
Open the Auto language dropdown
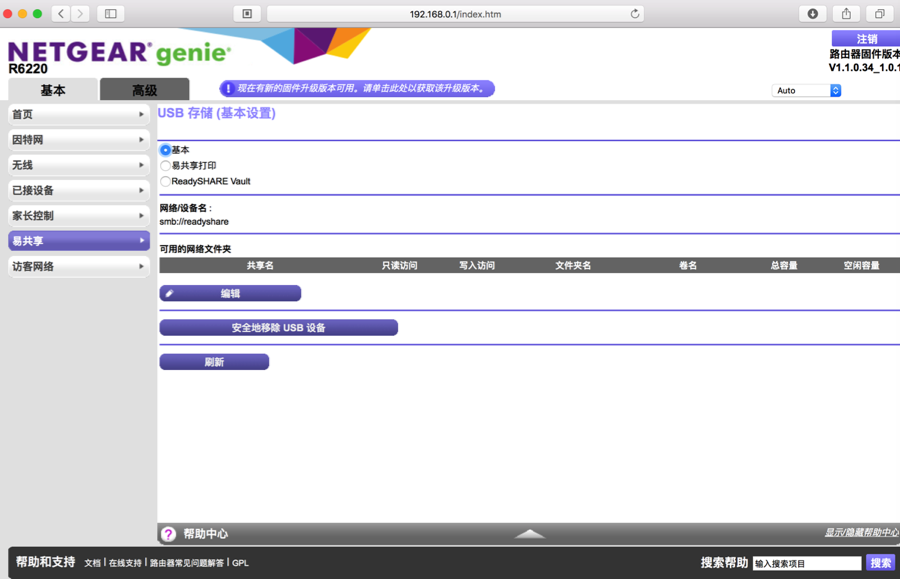click(806, 91)
